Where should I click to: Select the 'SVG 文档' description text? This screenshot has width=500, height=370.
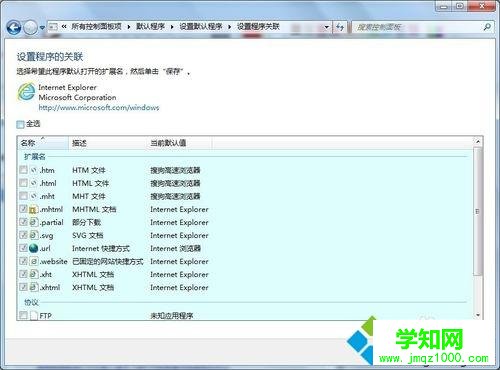(x=88, y=235)
